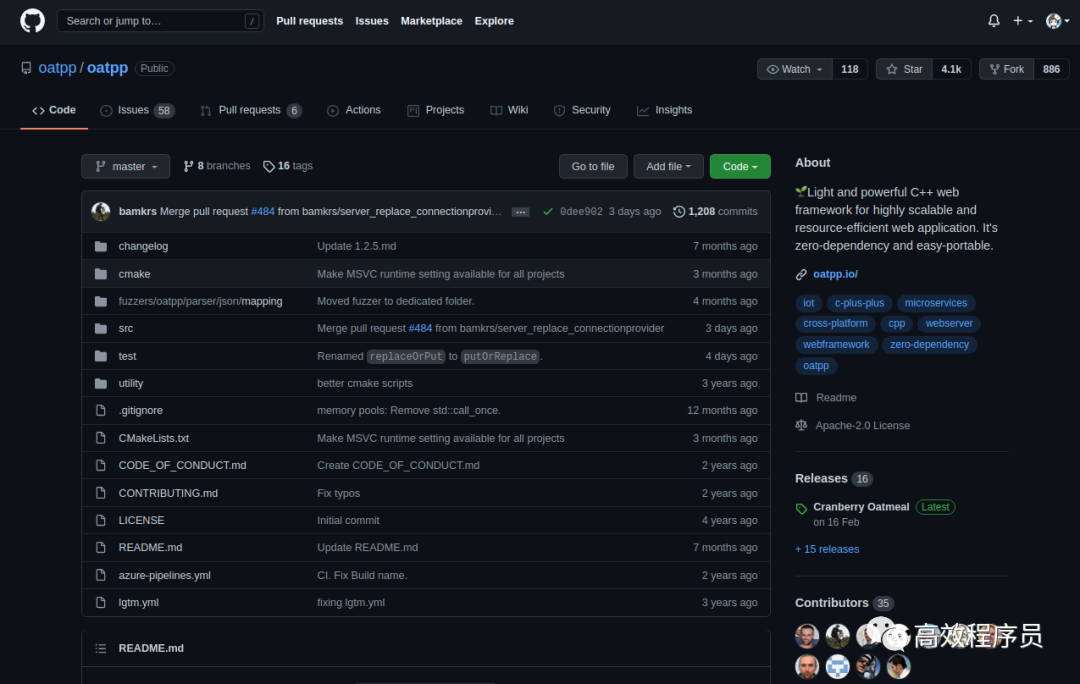Open the Actions tab
The image size is (1080, 684).
(x=353, y=110)
